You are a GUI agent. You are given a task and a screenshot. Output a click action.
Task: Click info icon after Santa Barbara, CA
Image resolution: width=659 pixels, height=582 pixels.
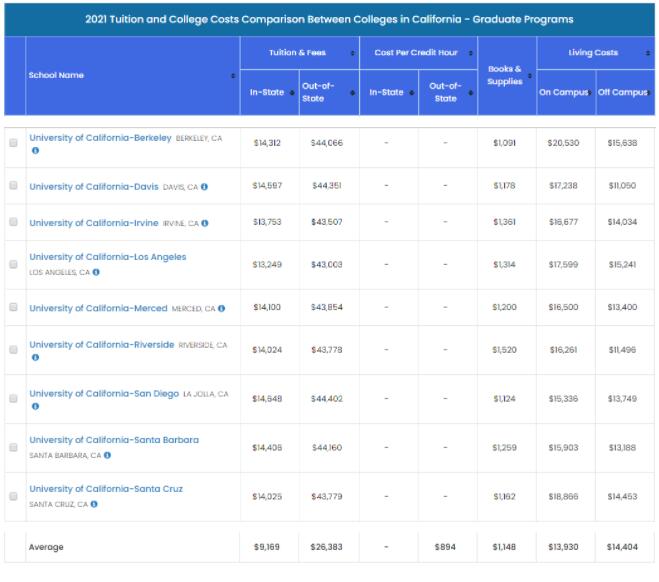pyautogui.click(x=107, y=455)
